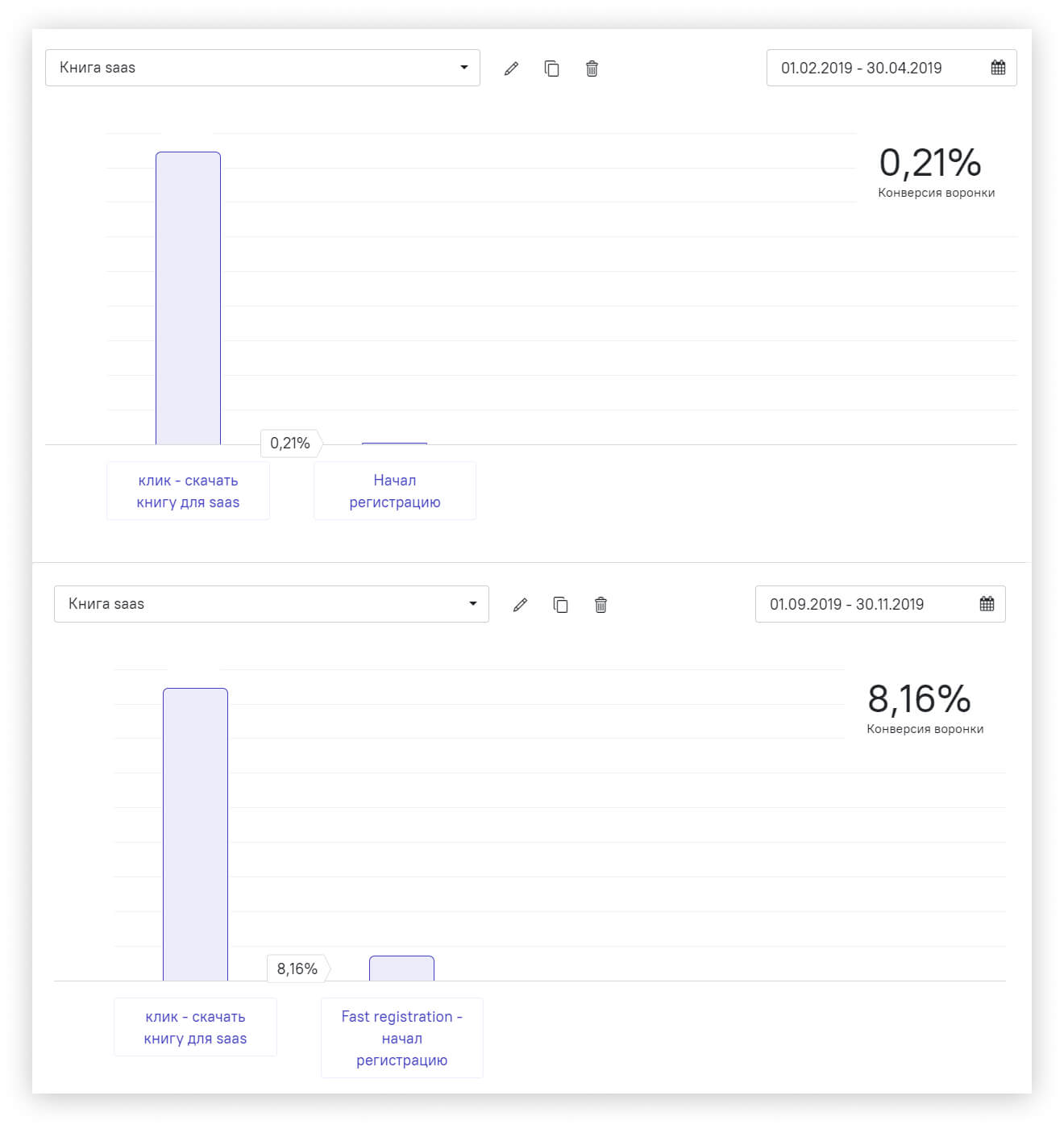
Task: Edit the top funnel with pencil icon
Action: [511, 69]
